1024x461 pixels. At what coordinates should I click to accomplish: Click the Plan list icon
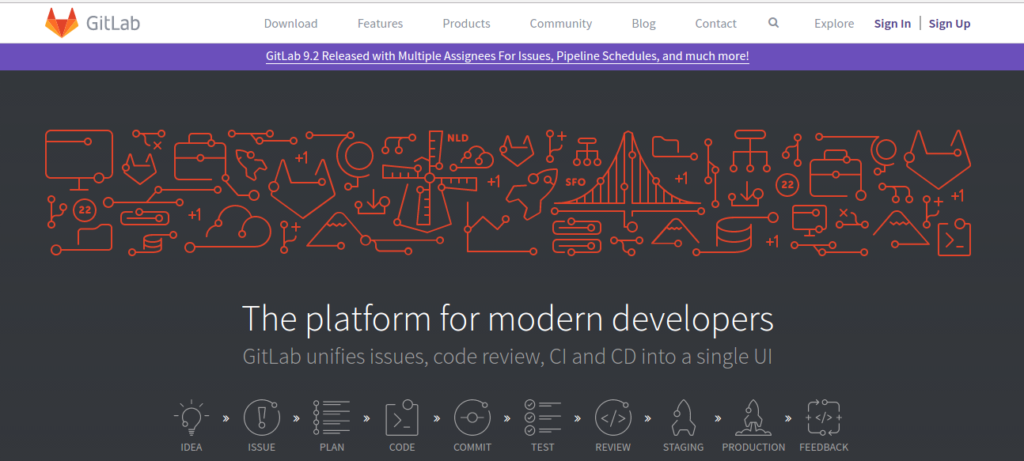331,415
